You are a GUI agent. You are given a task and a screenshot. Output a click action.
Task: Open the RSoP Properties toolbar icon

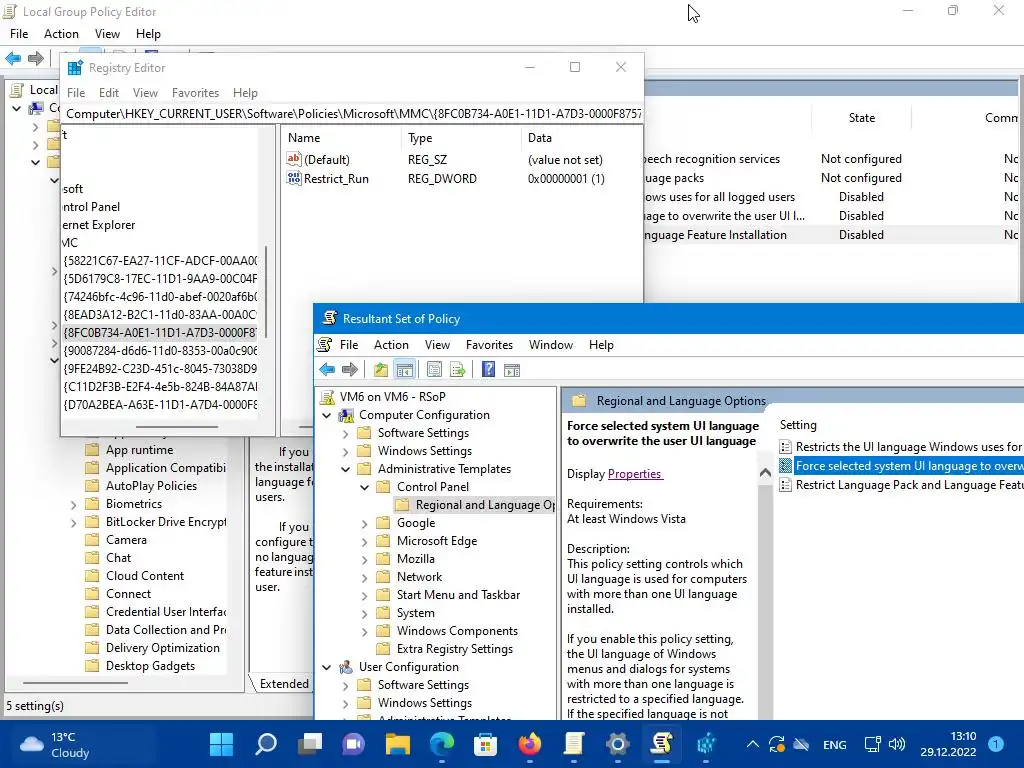click(434, 370)
